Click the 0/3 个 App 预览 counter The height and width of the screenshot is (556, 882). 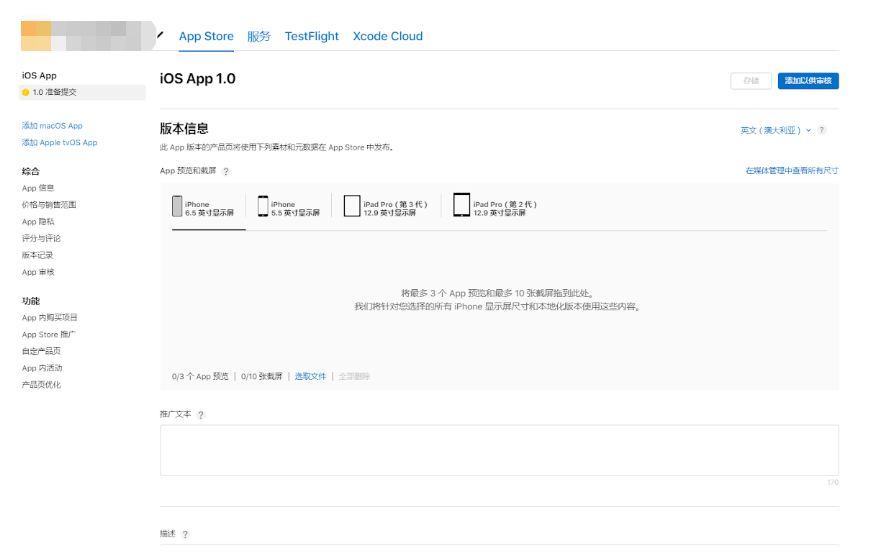coord(200,376)
